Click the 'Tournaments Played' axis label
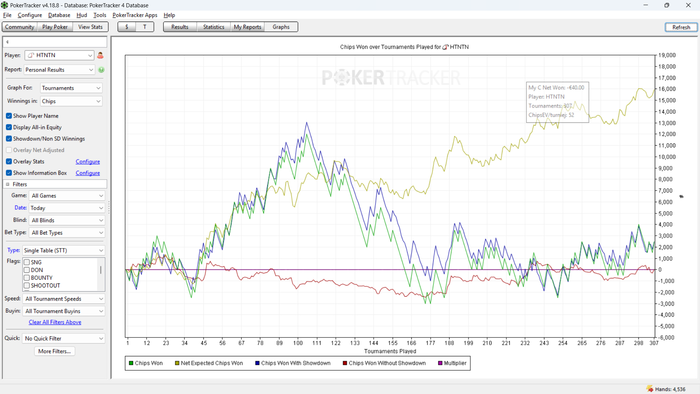The image size is (700, 394). 390,351
